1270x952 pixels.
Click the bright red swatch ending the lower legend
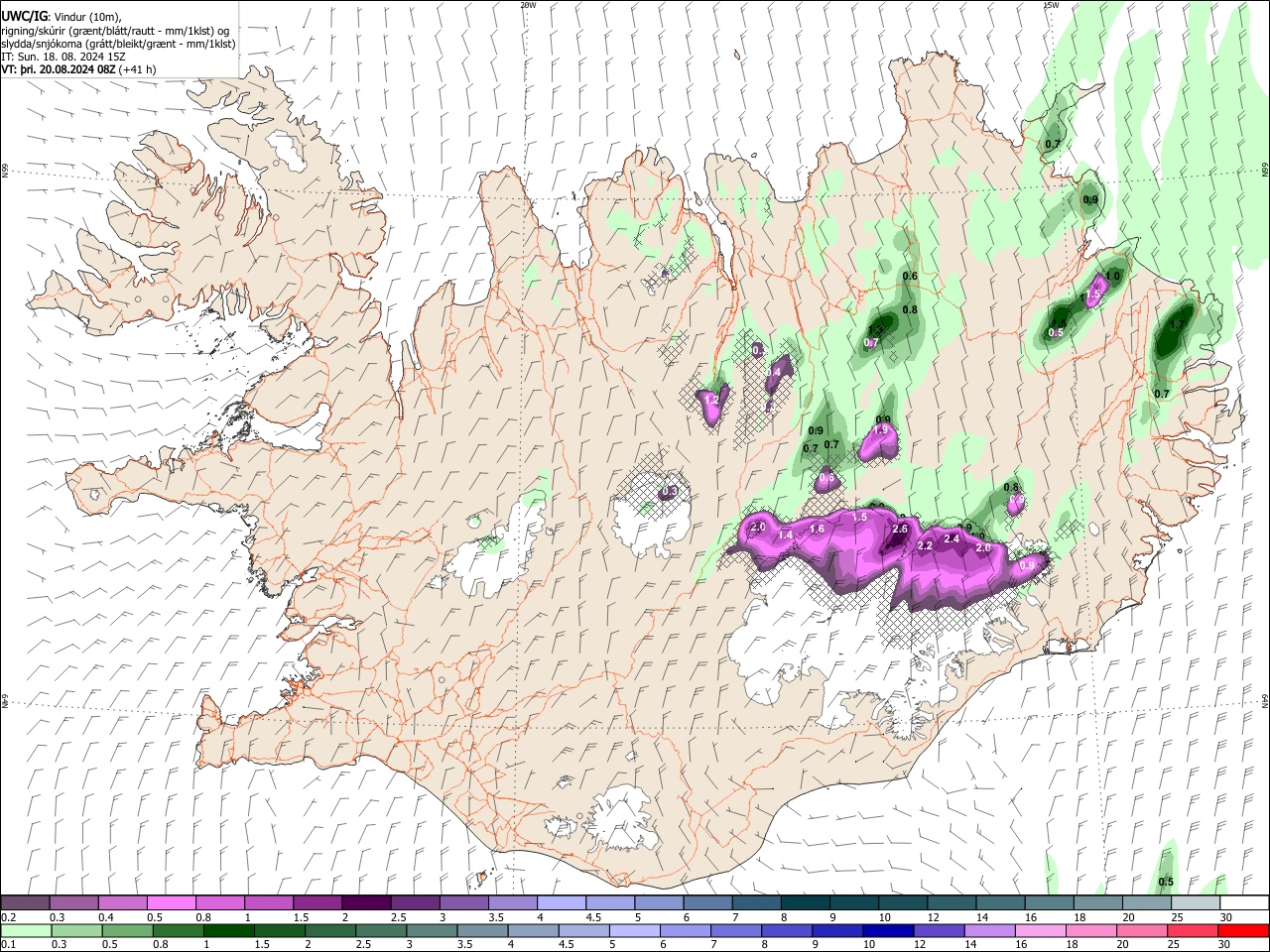pos(1242,930)
